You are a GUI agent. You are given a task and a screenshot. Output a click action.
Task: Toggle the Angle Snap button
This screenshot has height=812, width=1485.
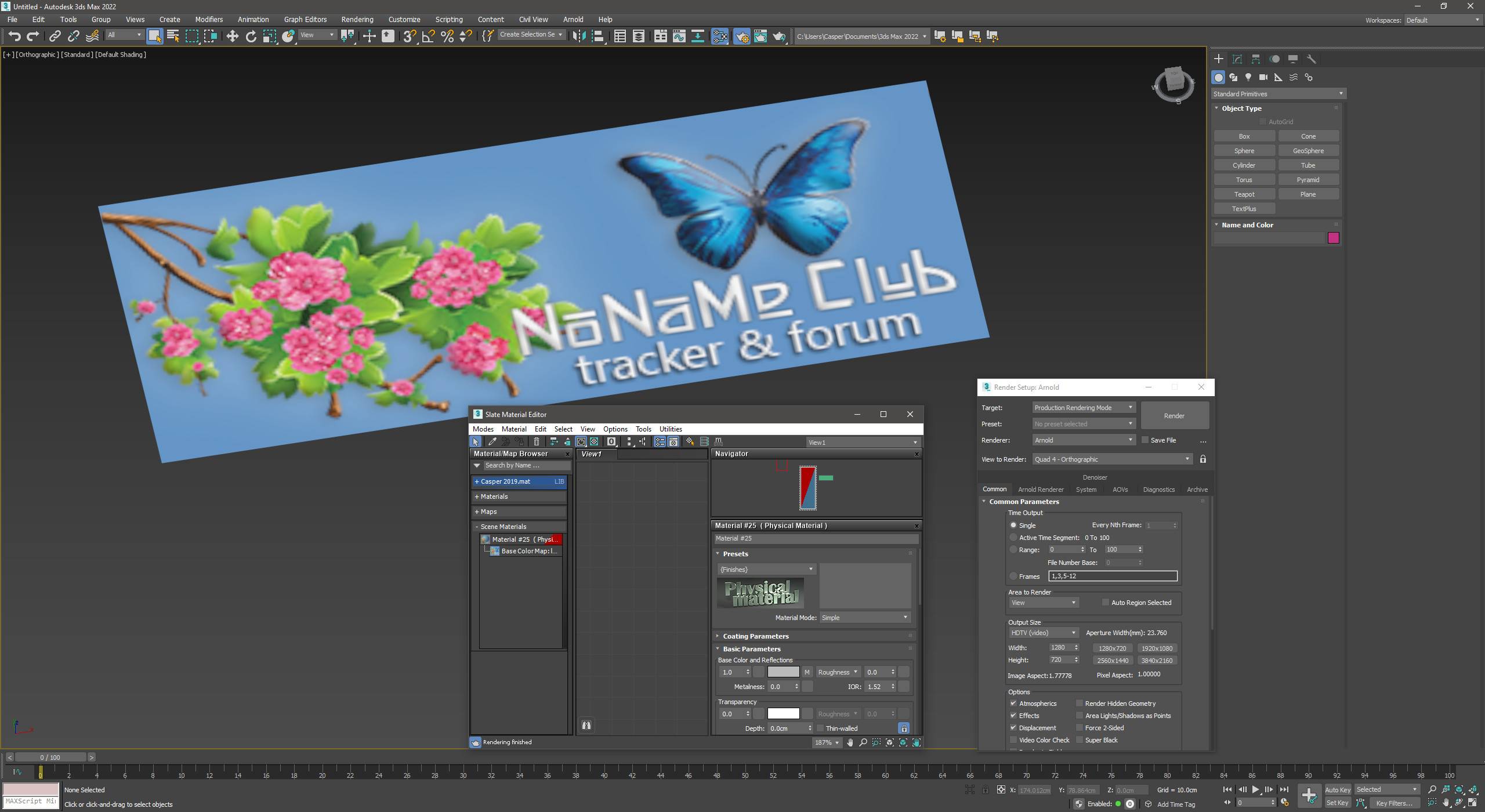point(428,36)
